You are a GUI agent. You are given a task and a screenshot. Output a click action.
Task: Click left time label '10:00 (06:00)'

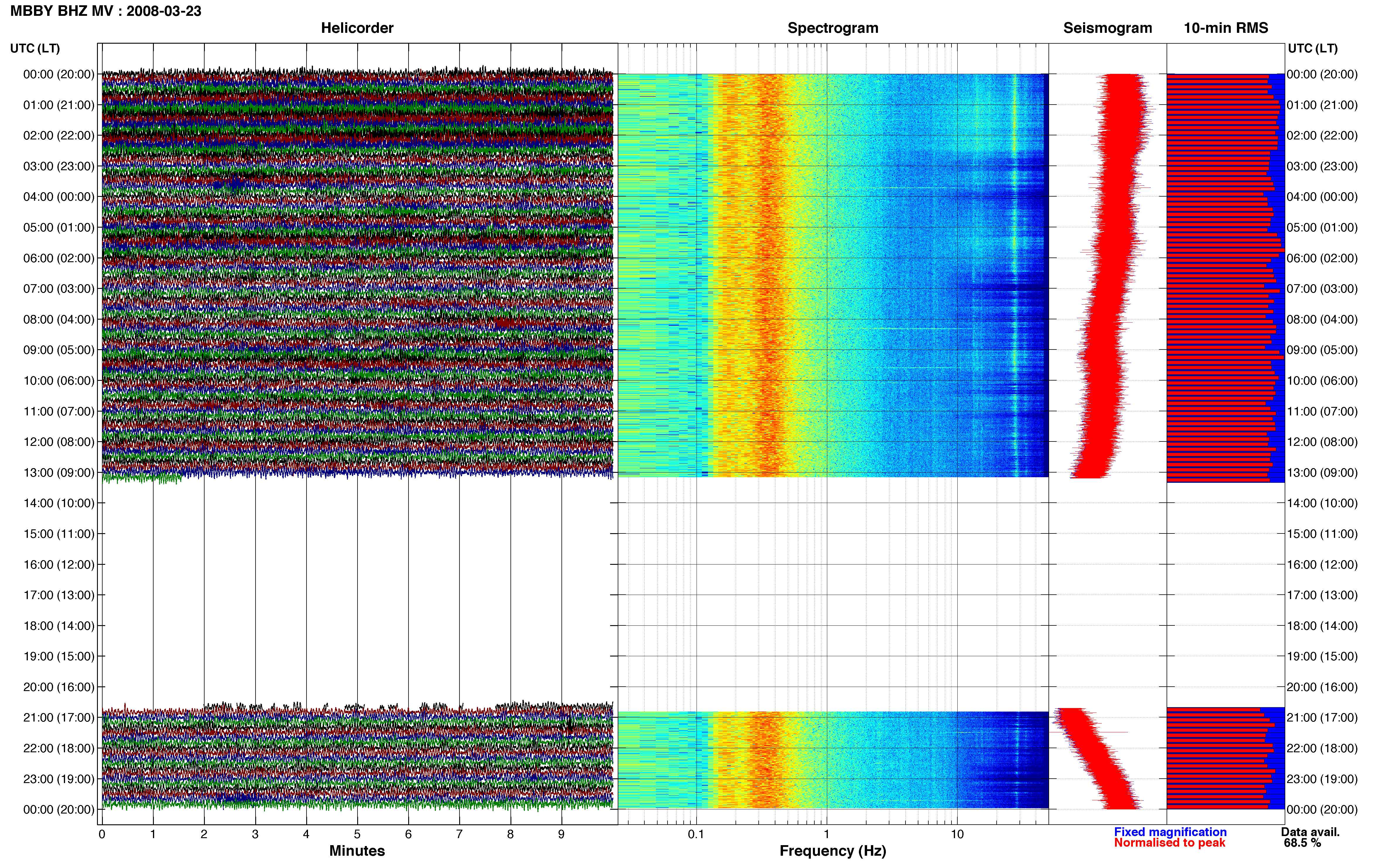pyautogui.click(x=59, y=381)
